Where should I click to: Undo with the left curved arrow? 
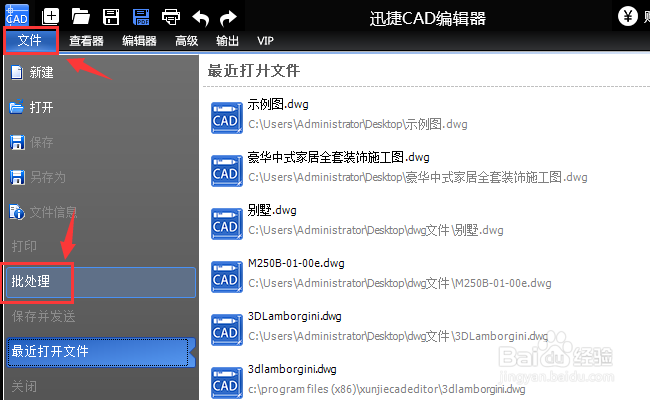pyautogui.click(x=201, y=18)
